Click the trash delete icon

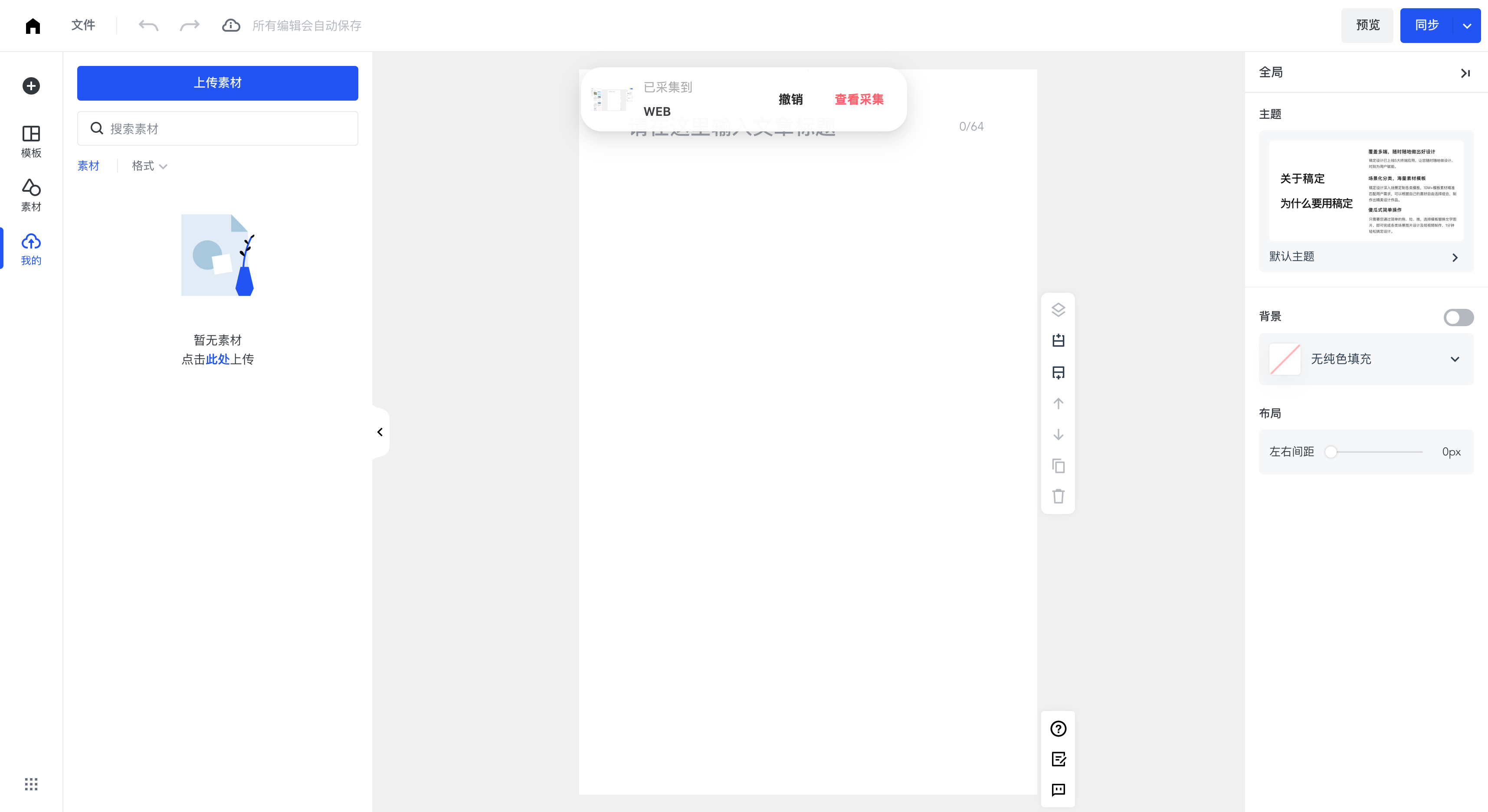(x=1058, y=496)
